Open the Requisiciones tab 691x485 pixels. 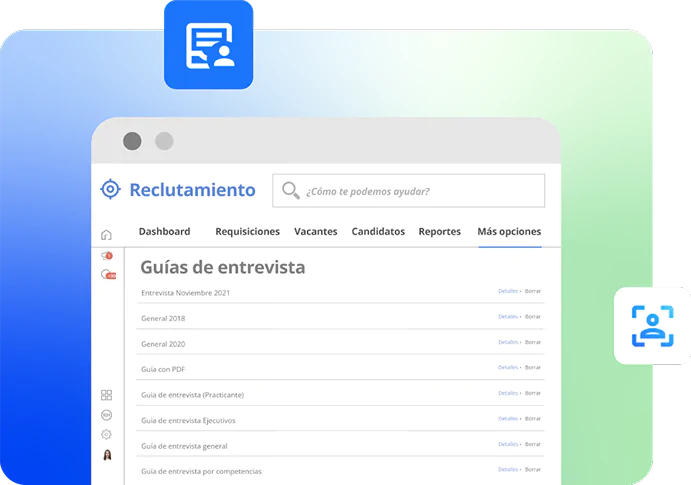click(x=247, y=232)
